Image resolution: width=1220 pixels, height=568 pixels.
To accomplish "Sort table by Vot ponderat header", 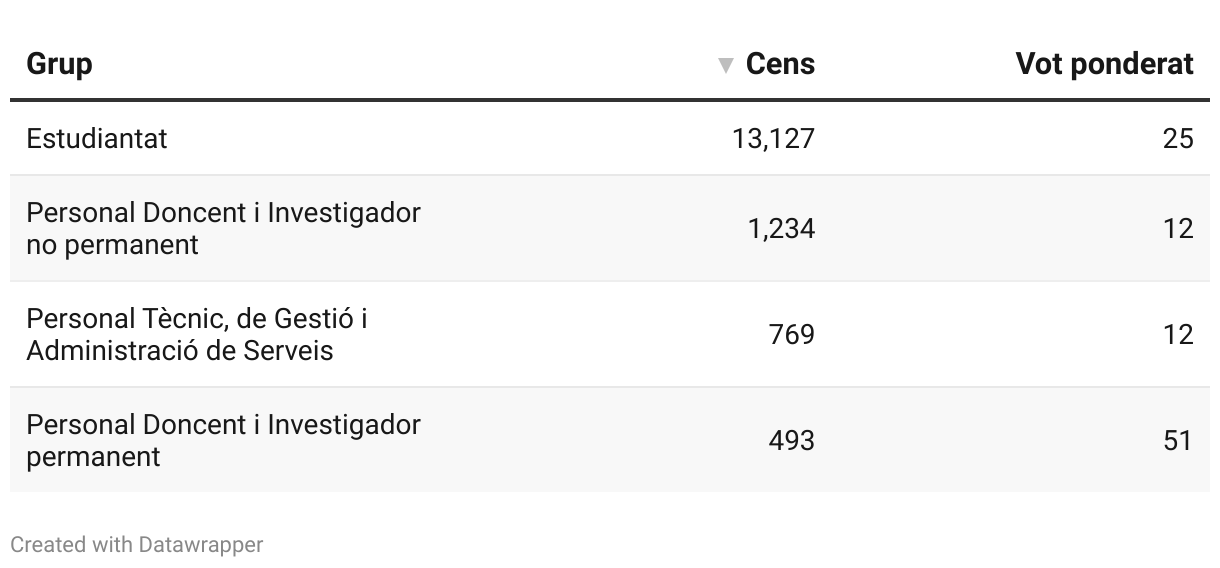I will click(1104, 64).
